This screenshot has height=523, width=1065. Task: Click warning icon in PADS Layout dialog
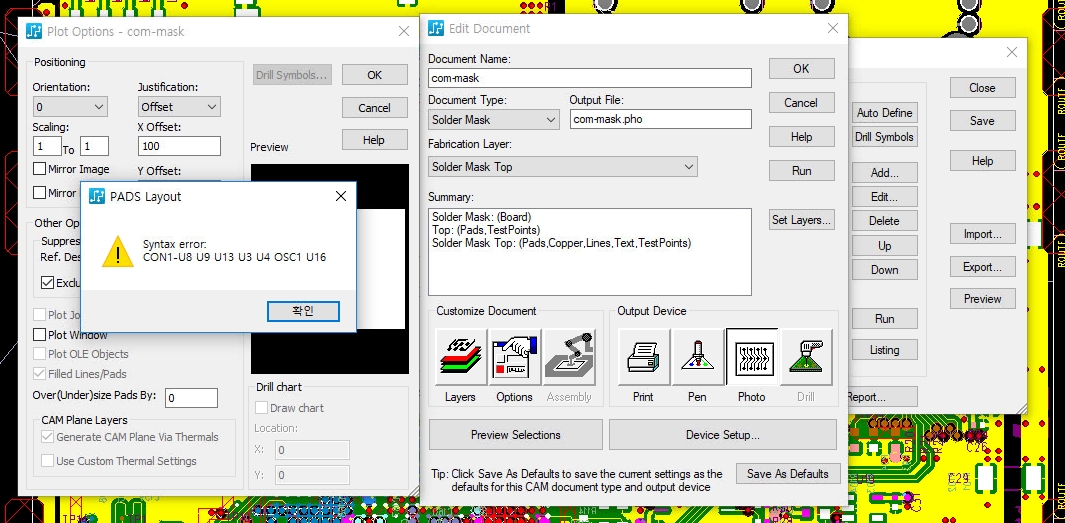coord(119,251)
